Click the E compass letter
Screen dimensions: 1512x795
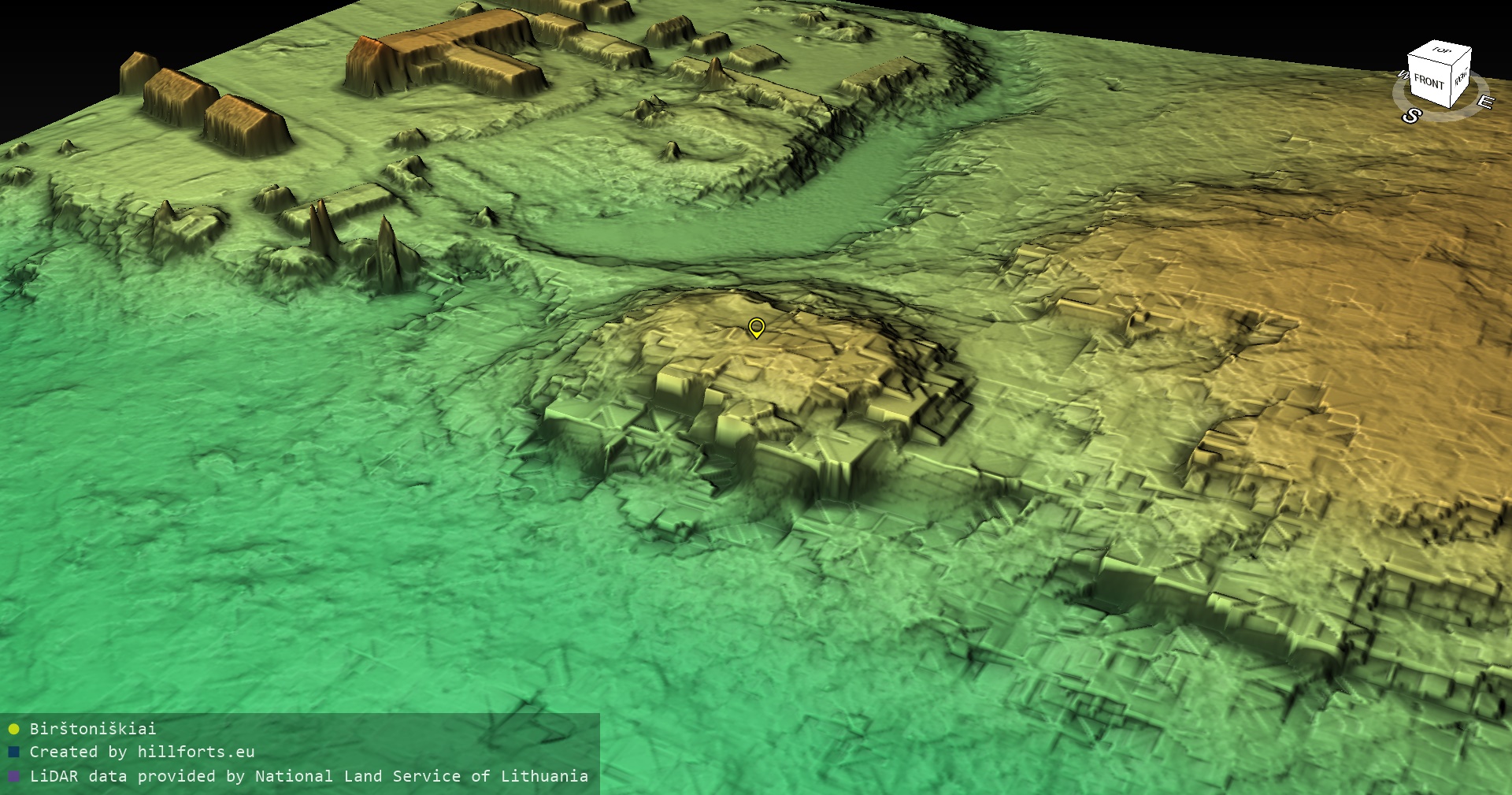pyautogui.click(x=1484, y=102)
